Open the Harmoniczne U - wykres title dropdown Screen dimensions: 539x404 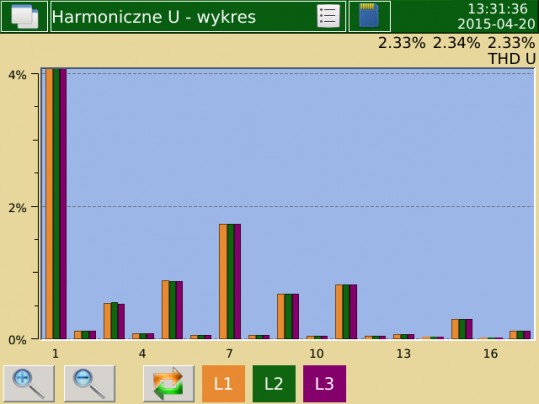click(198, 17)
